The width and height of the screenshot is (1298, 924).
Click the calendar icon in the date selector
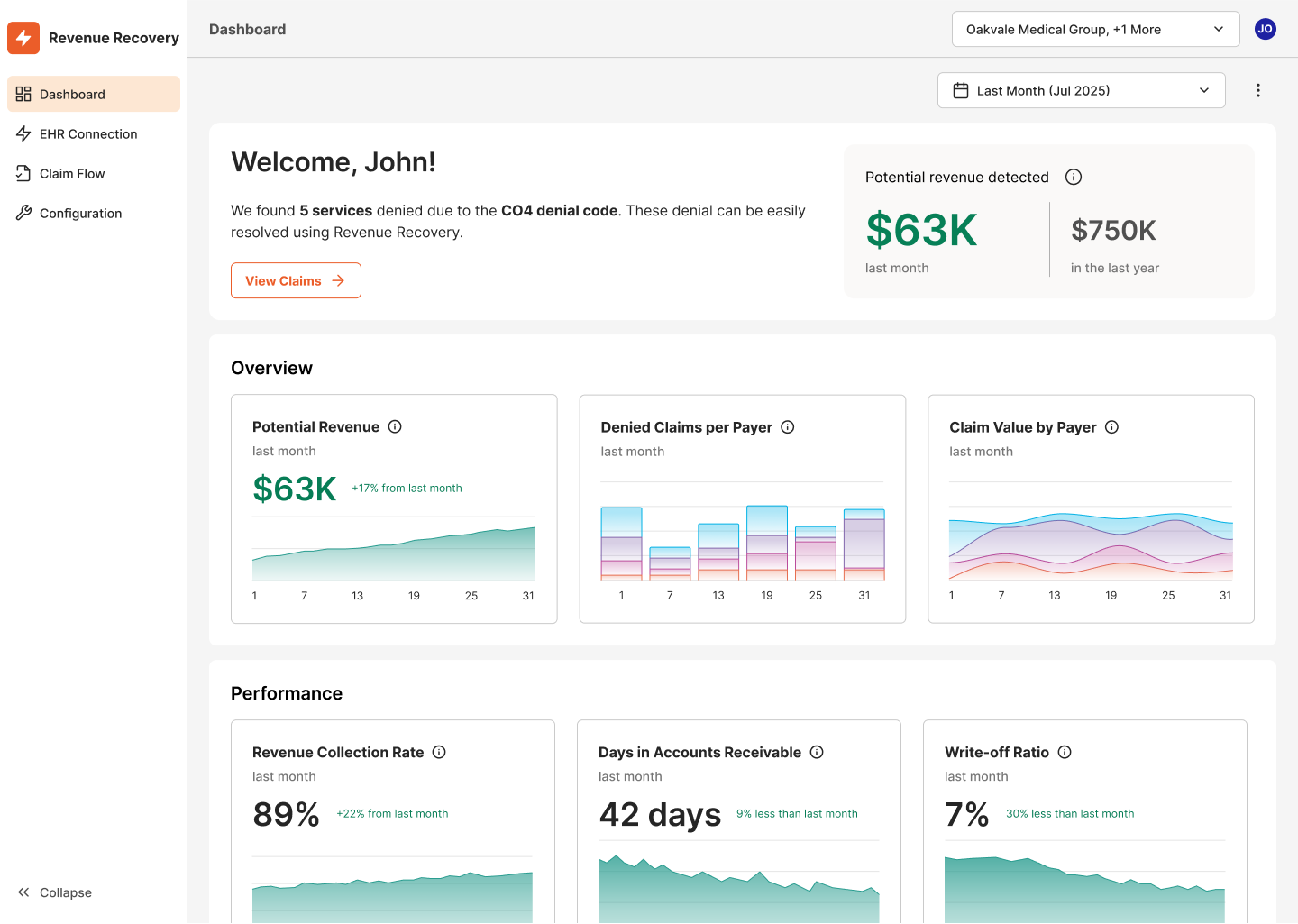point(960,90)
